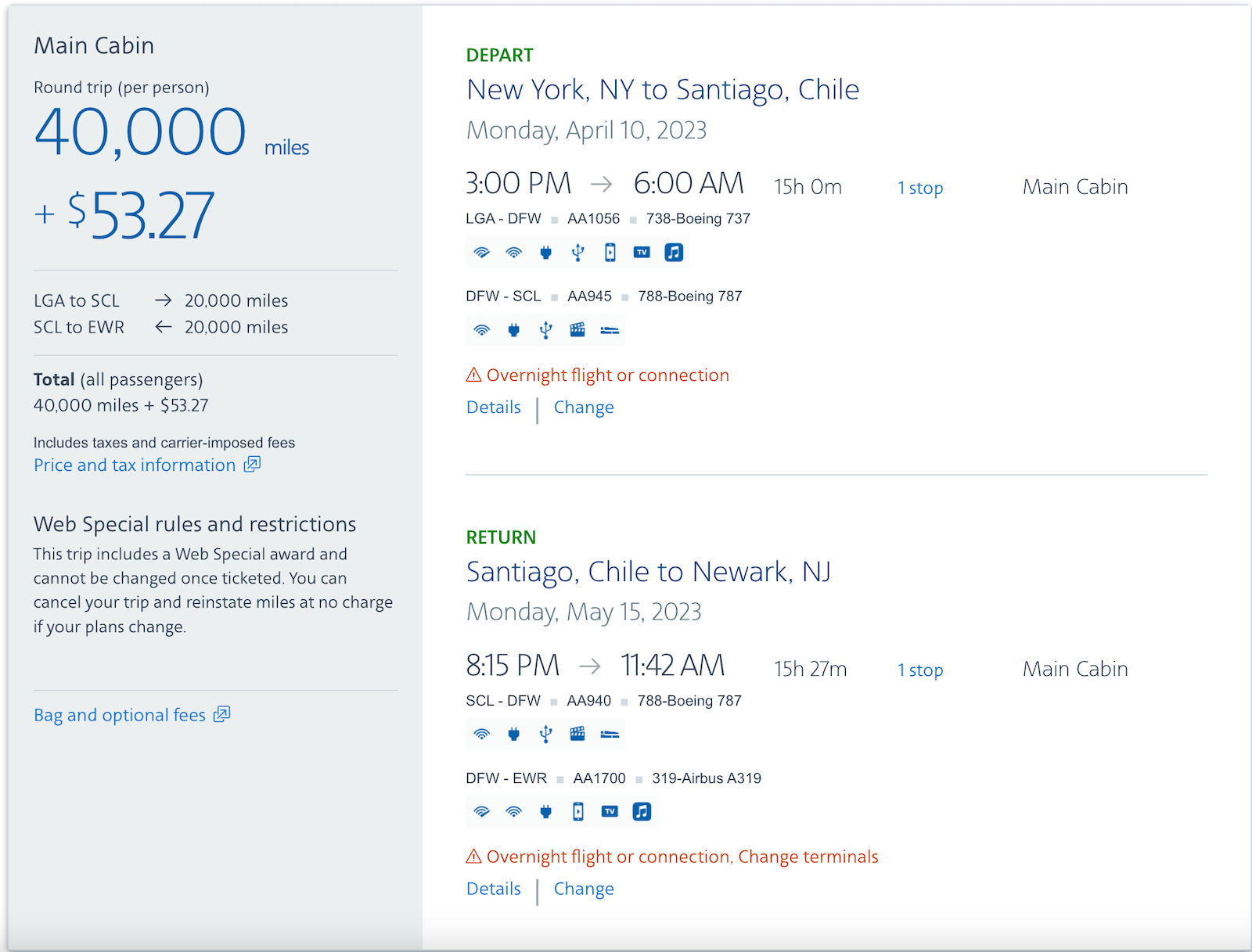Click the streaming entertainment phone icon on AA1700
The image size is (1252, 952).
577,811
